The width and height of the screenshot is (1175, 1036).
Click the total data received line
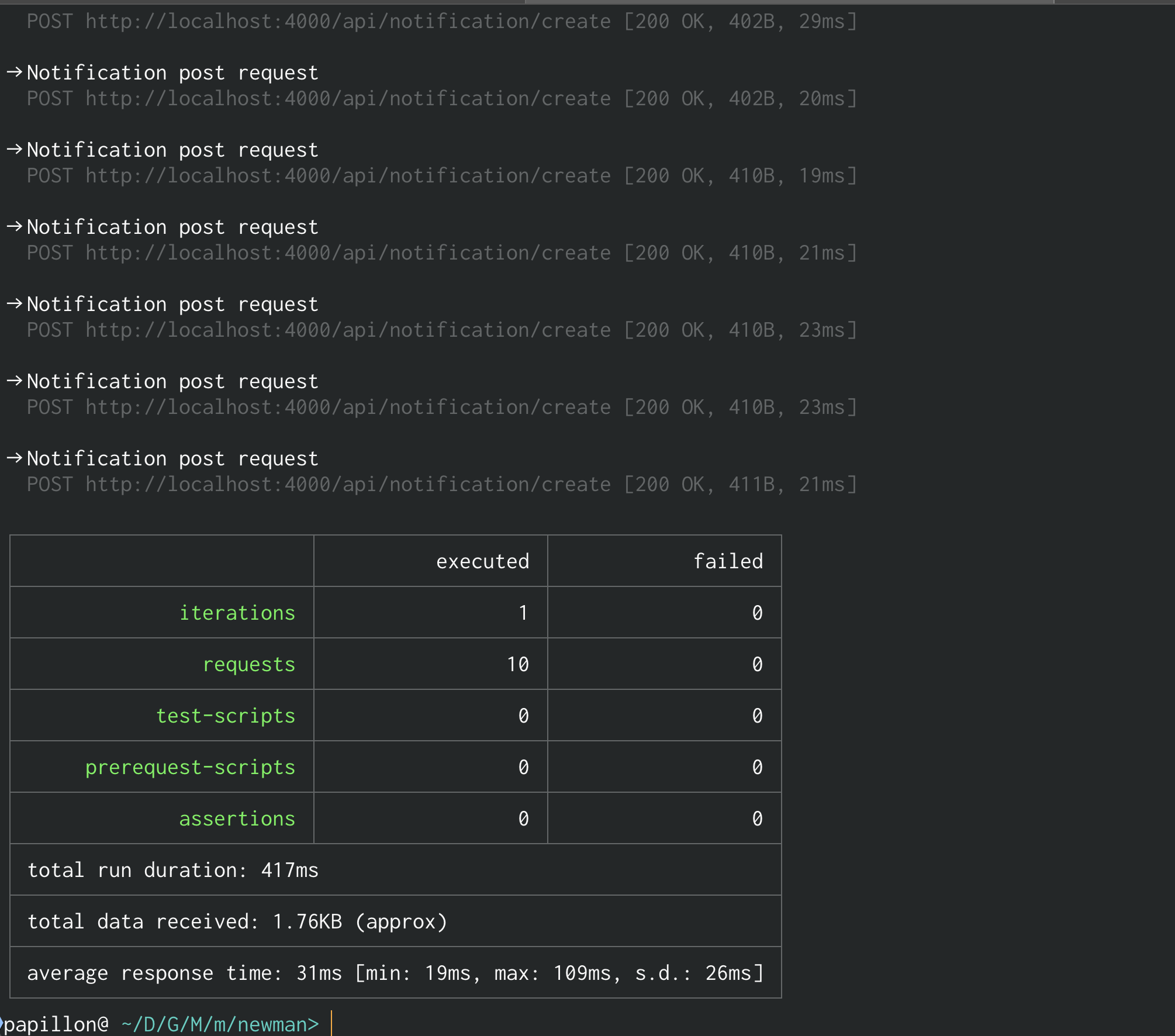pyautogui.click(x=237, y=921)
